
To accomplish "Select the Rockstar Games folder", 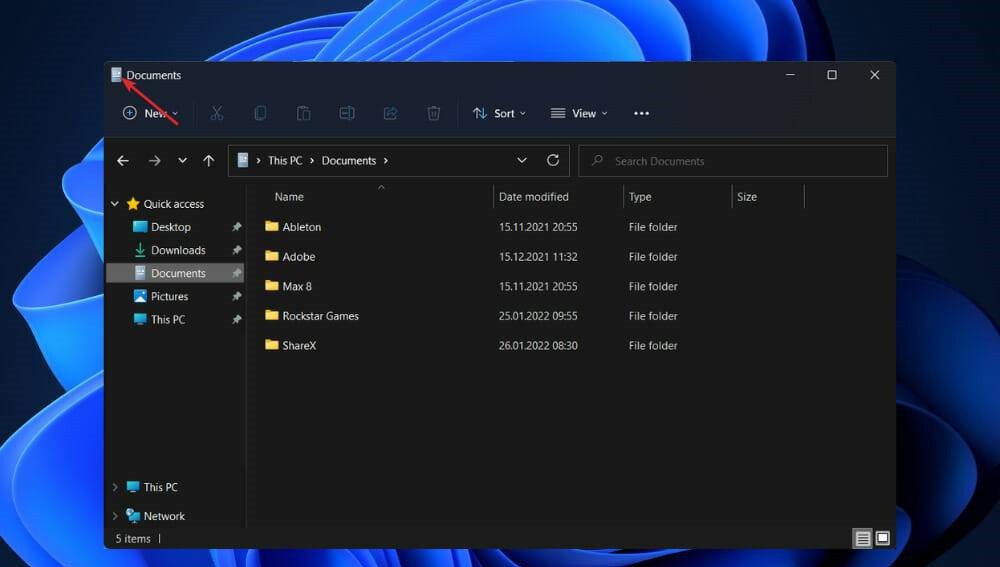I will [x=320, y=316].
